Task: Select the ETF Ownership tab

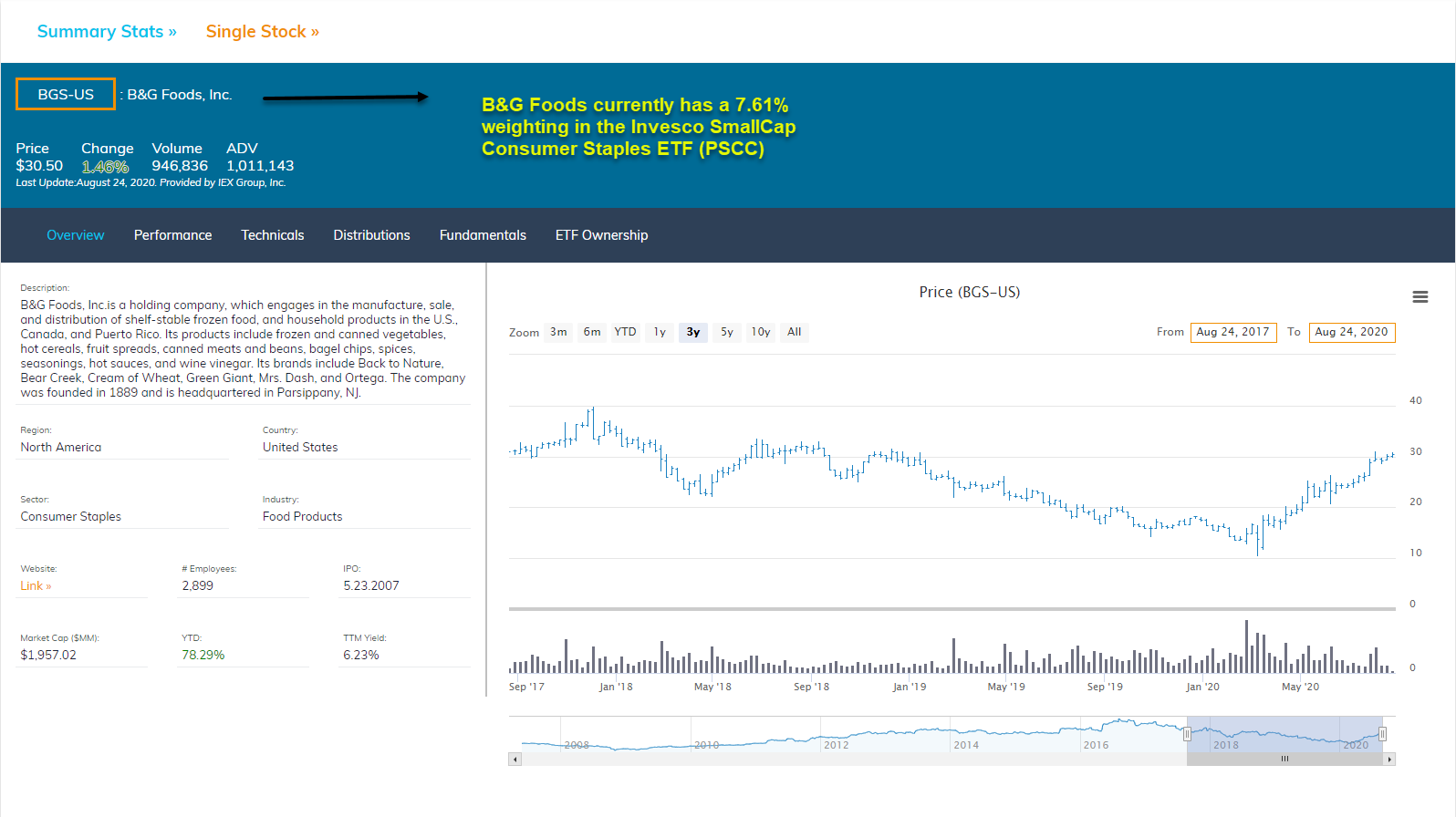Action: coord(602,235)
